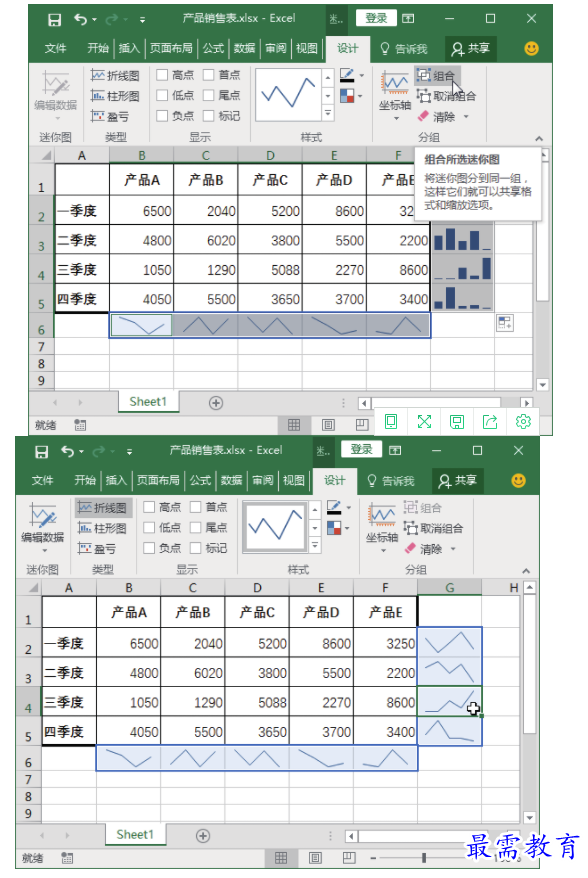Add new sheet with plus icon in bottom window
The width and height of the screenshot is (588, 878).
(x=203, y=836)
